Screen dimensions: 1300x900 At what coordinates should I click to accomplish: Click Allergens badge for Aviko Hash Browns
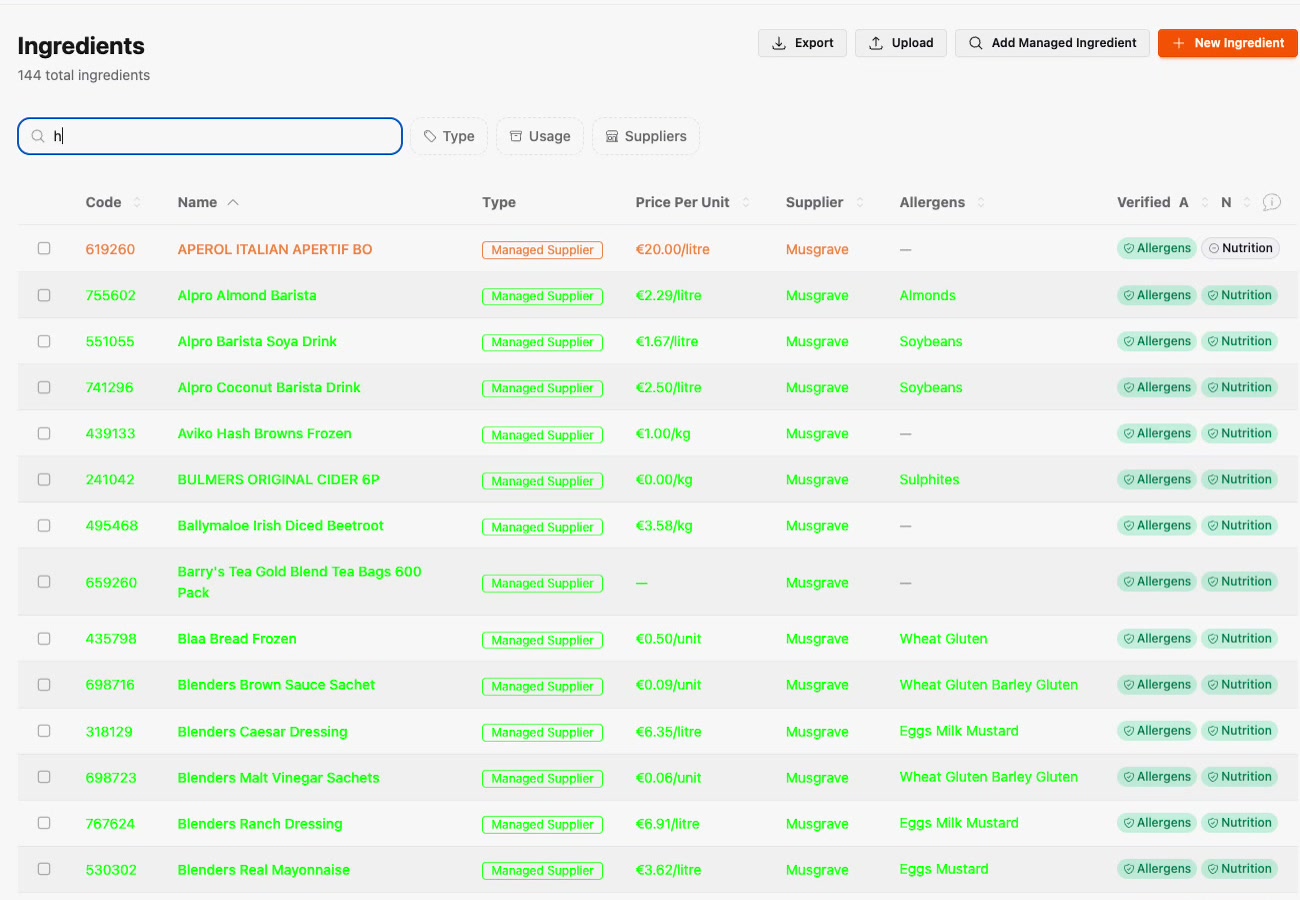click(1157, 433)
